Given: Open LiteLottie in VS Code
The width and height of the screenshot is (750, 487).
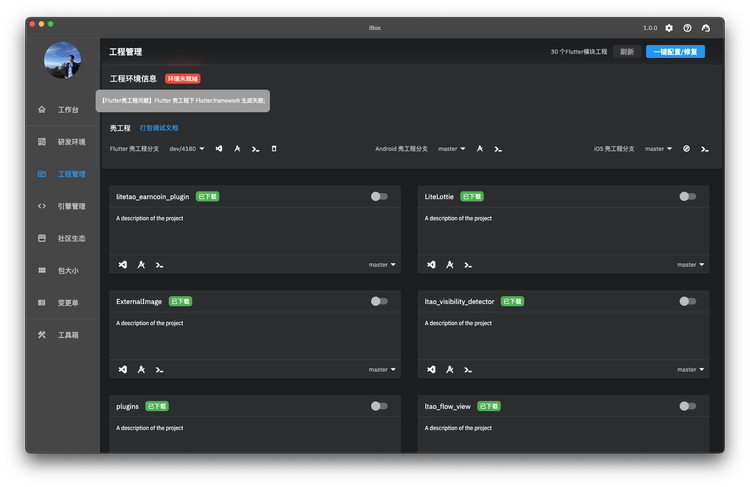Looking at the screenshot, I should click(x=431, y=265).
